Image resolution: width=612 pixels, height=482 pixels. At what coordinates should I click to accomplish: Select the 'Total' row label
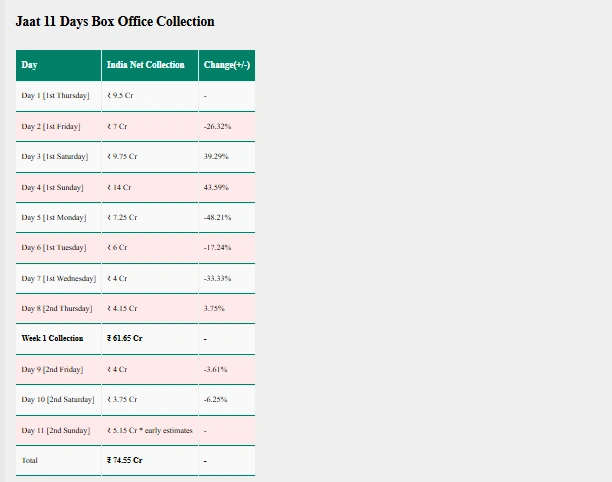click(x=30, y=461)
